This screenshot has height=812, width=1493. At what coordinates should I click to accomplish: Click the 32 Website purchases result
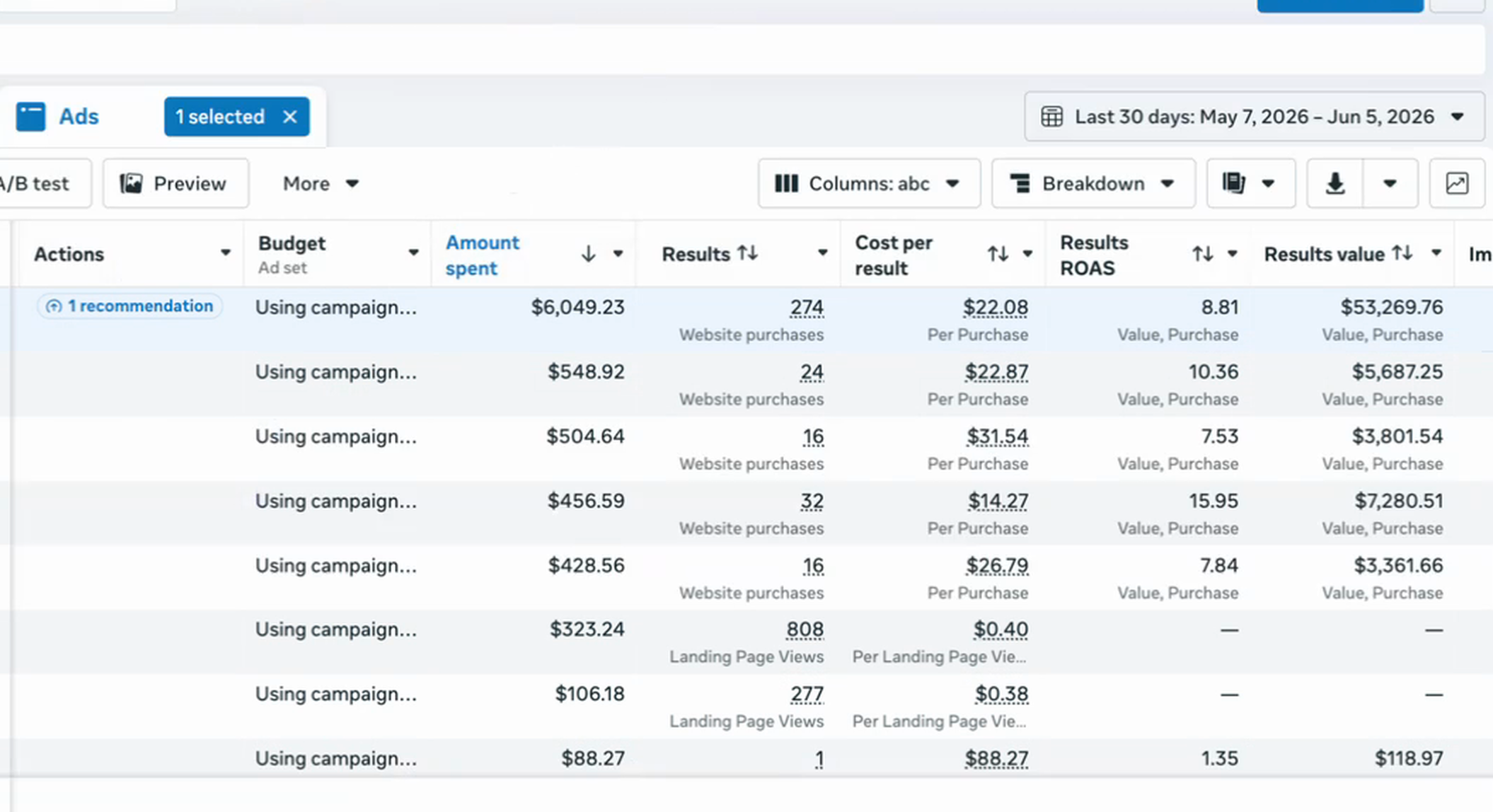coord(812,501)
